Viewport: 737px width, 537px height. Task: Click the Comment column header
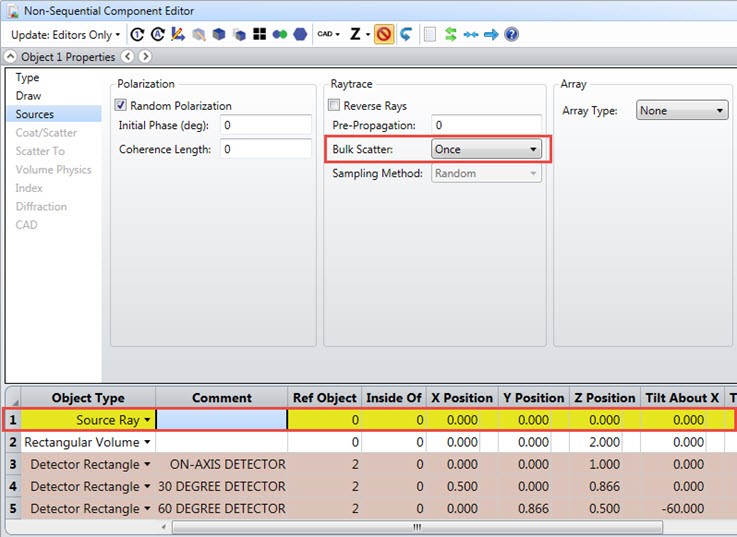[221, 398]
